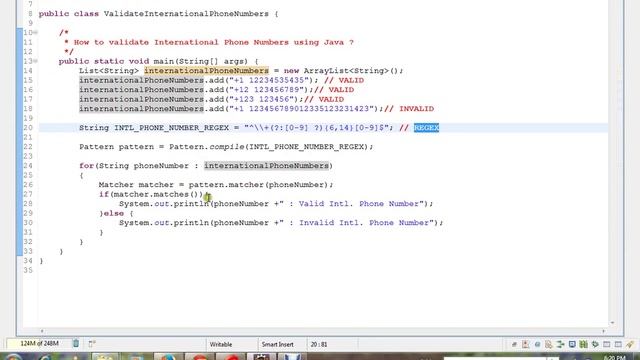Click 'new ArrayList<String>()' on line 14

pyautogui.click(x=341, y=71)
